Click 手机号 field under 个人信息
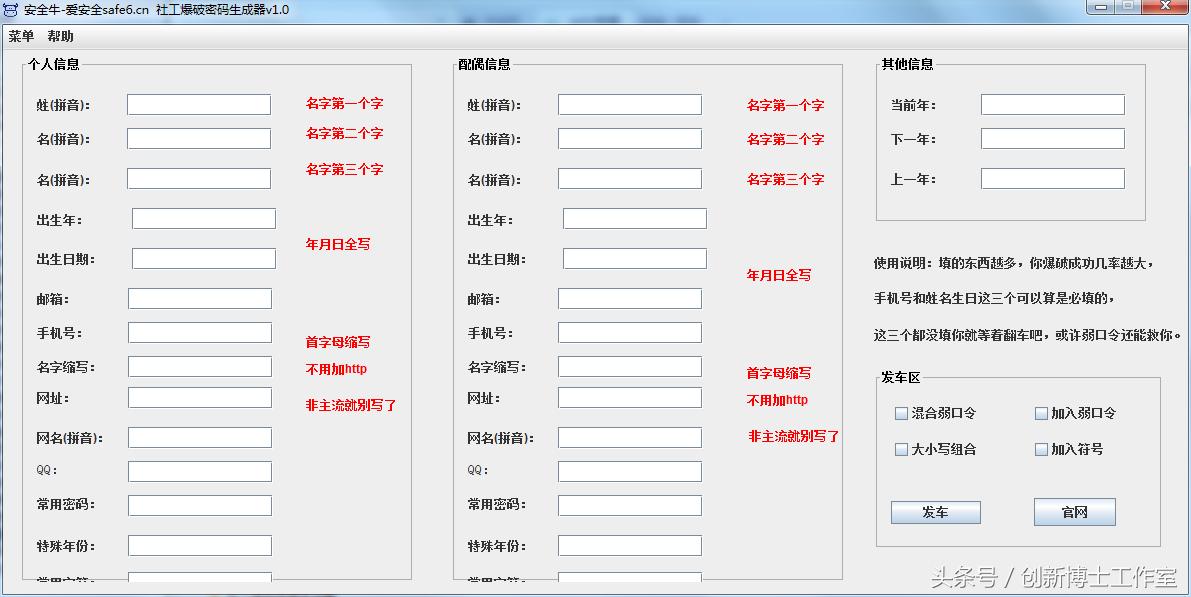The height and width of the screenshot is (597, 1191). [x=198, y=332]
